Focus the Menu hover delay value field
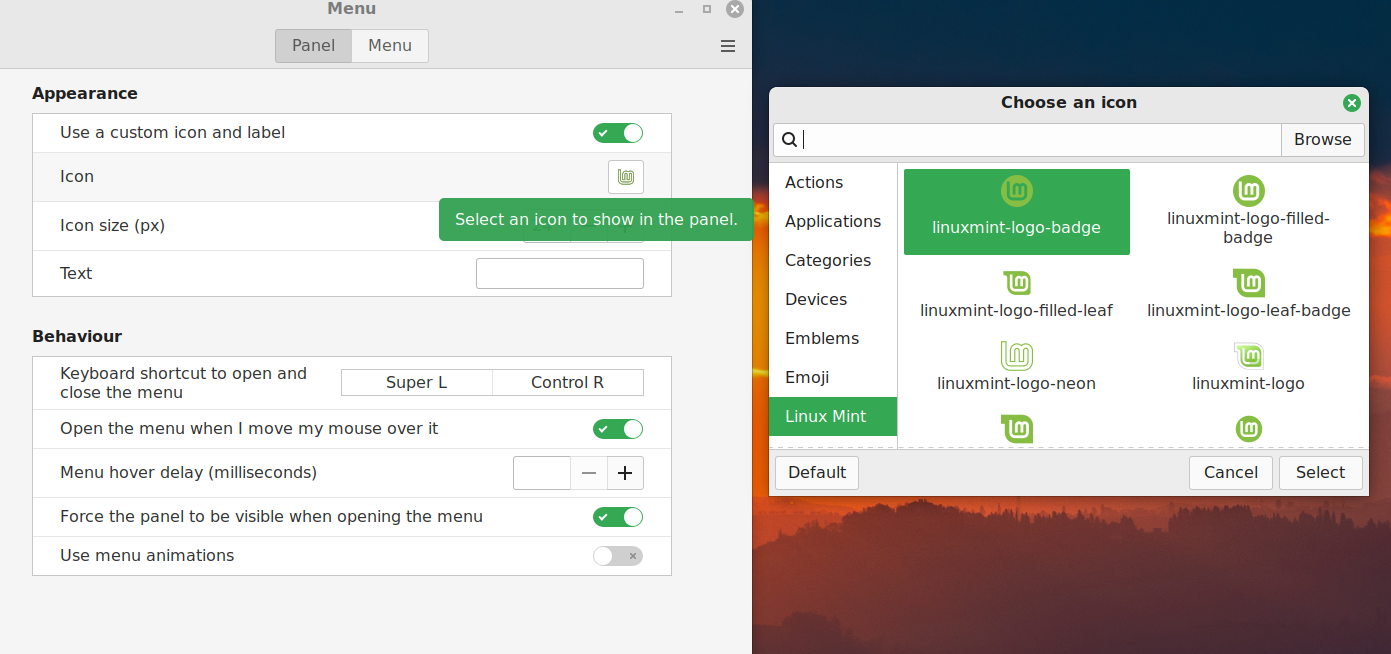This screenshot has height=654, width=1391. 542,473
